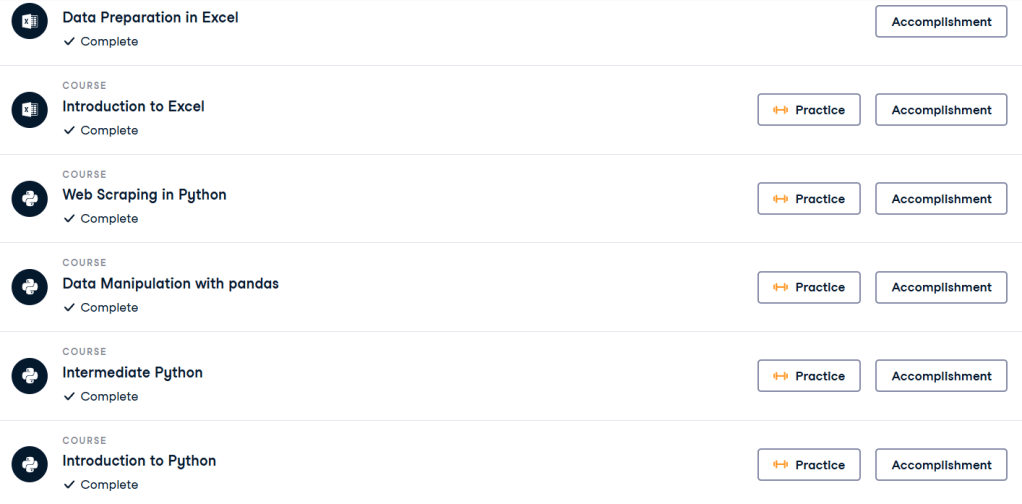Click Python icon beside Web Scraping in Python

[30, 198]
